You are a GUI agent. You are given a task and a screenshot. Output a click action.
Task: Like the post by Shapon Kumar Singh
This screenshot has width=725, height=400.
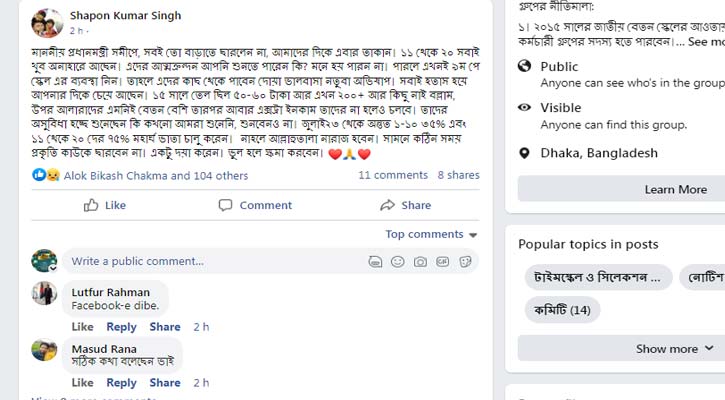click(105, 205)
